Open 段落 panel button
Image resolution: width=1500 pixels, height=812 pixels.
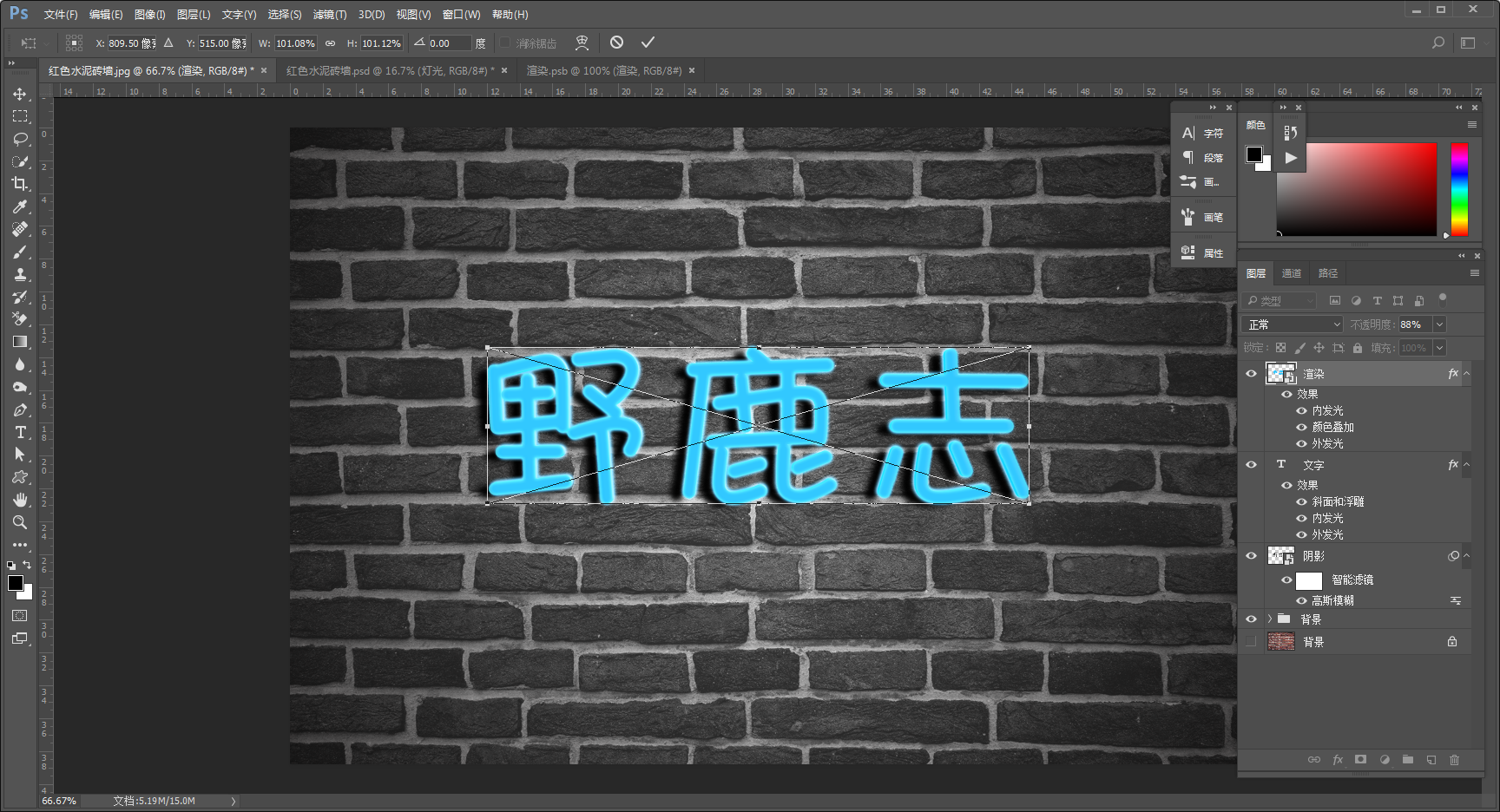(1202, 157)
